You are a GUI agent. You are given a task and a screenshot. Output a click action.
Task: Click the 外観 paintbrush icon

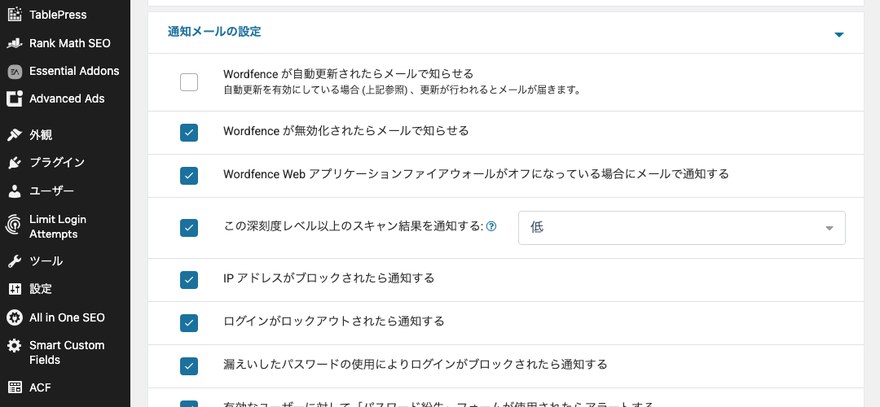click(15, 135)
